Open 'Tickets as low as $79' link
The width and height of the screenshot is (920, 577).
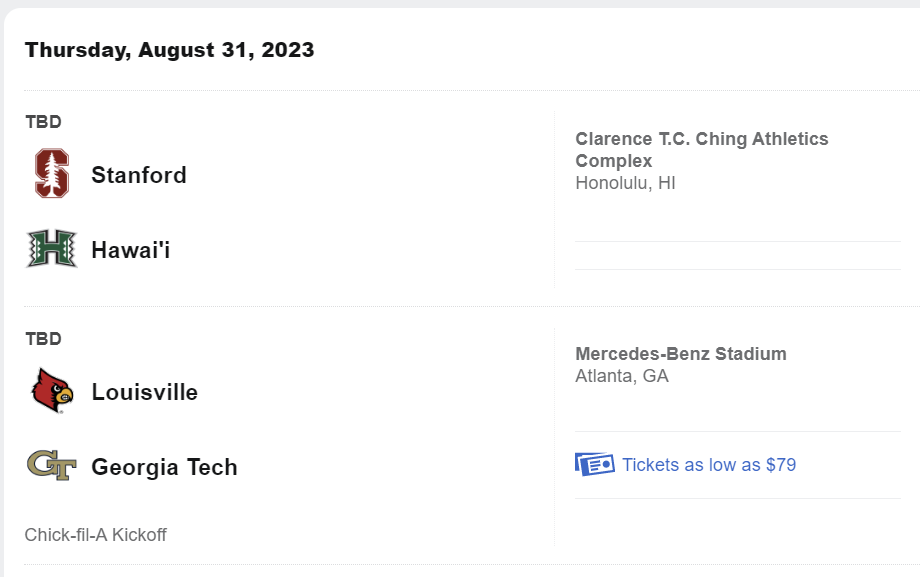709,465
